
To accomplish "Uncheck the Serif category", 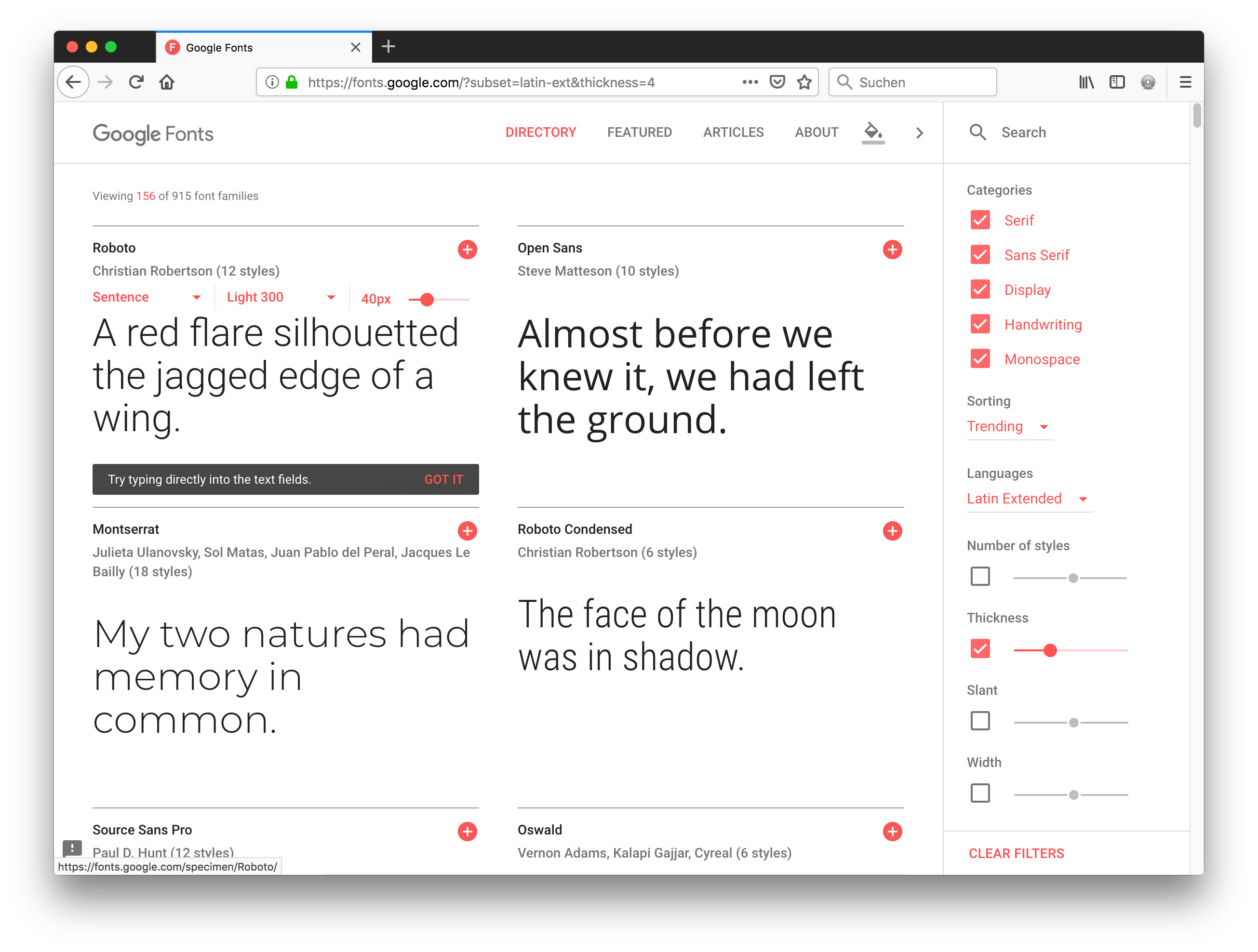I will point(979,220).
